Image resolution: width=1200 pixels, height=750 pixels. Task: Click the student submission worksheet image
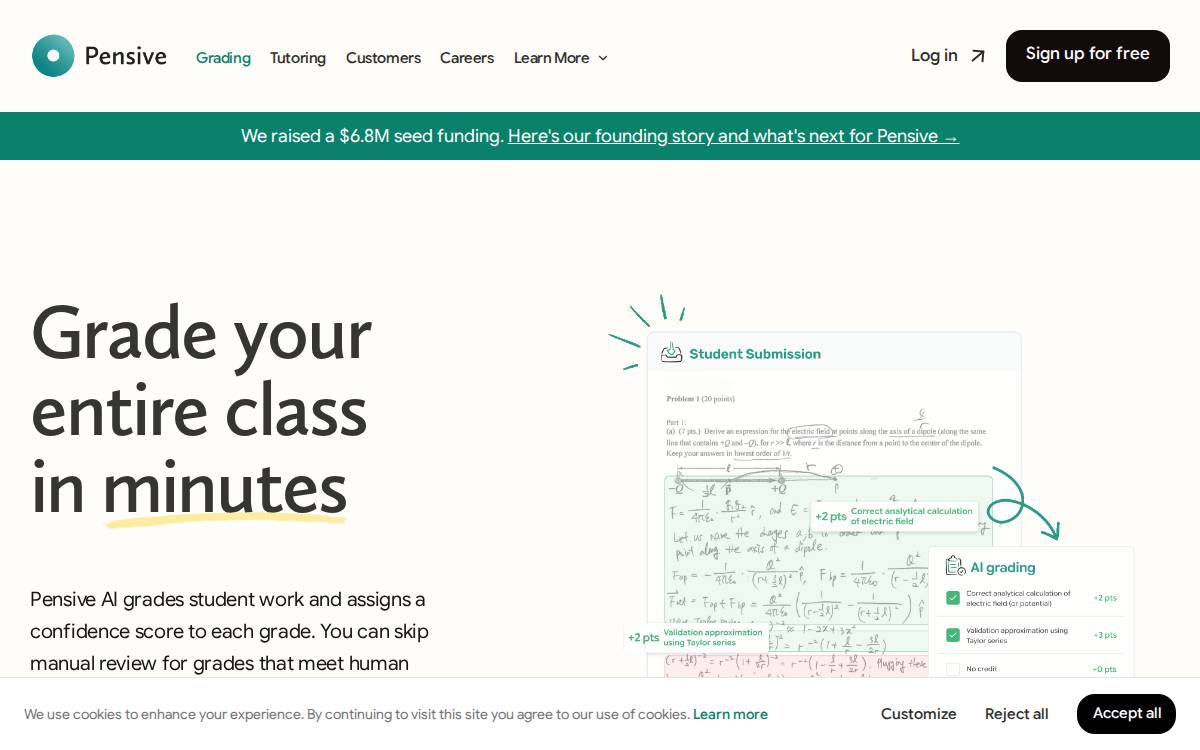pos(834,505)
